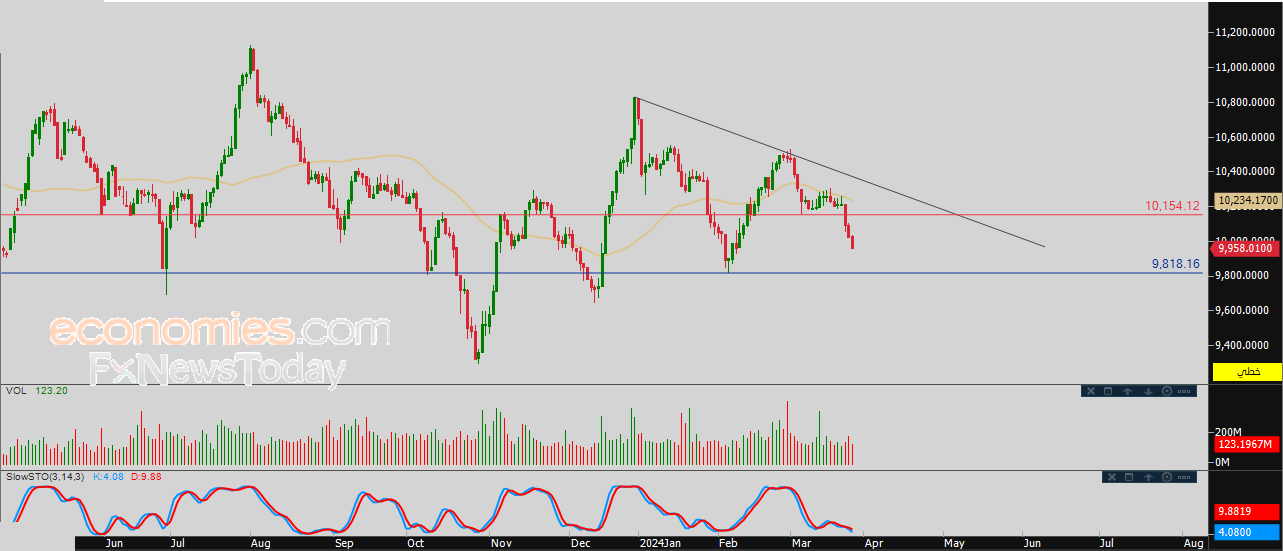Select the blue horizontal support line

[x=600, y=273]
